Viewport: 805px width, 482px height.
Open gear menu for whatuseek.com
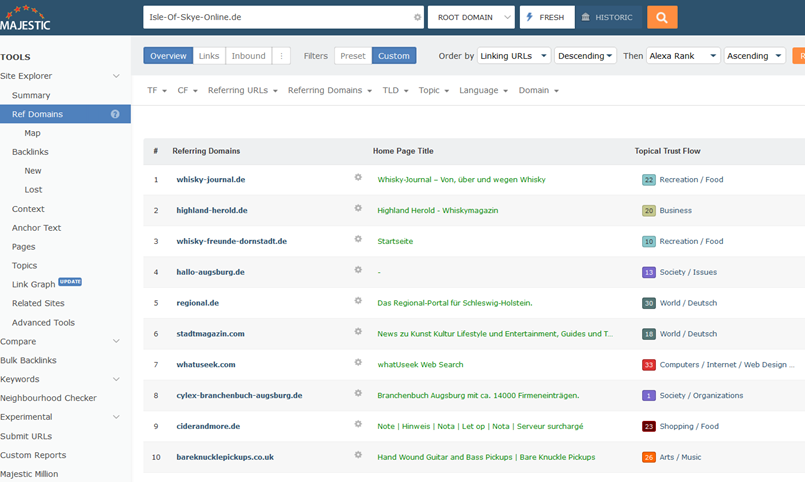(x=358, y=362)
